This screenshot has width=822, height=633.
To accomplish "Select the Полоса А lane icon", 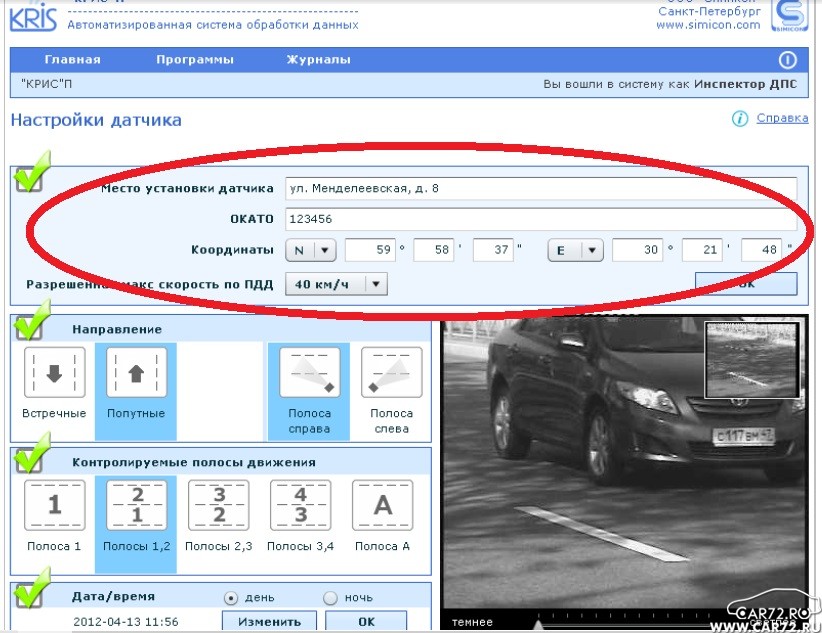I will click(x=383, y=506).
